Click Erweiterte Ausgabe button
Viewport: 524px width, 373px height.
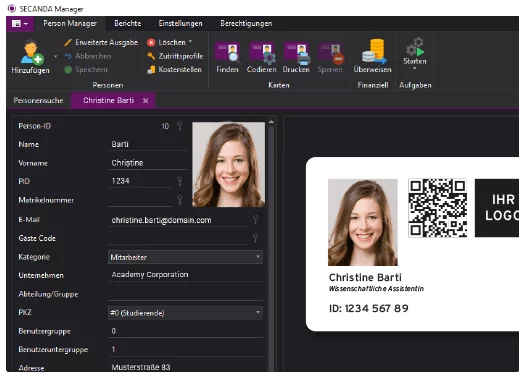point(101,42)
